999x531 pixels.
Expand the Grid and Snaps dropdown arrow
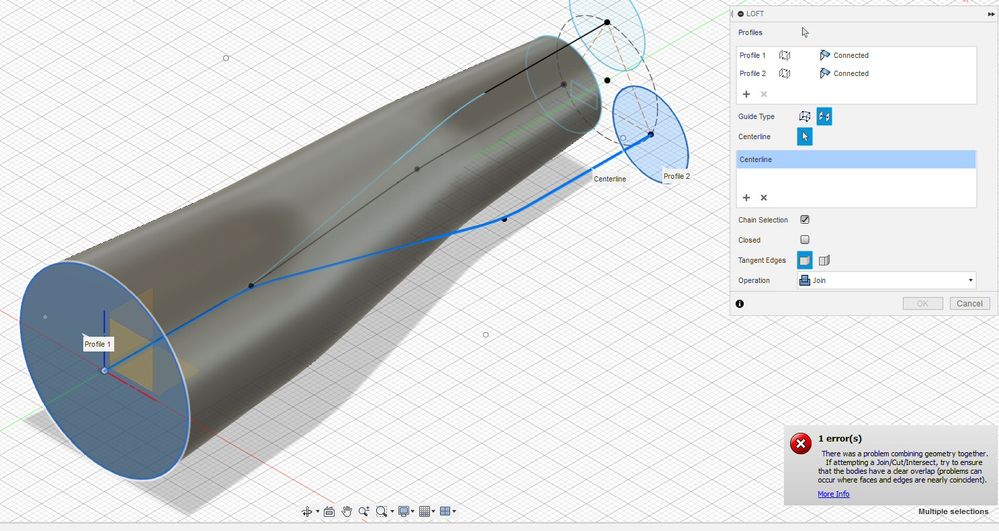pyautogui.click(x=433, y=511)
